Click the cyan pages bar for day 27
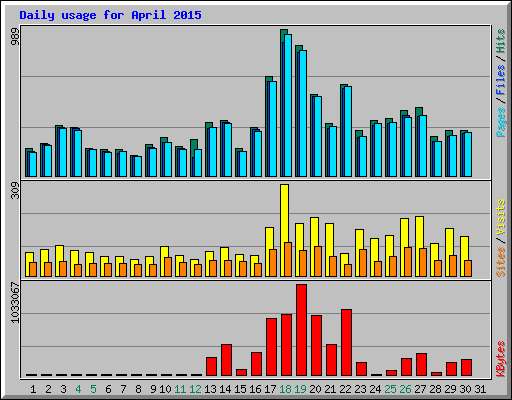 pos(423,146)
